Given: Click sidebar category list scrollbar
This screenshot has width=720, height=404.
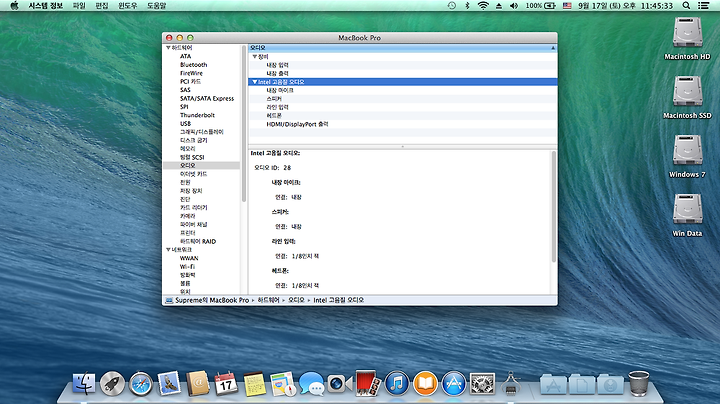Looking at the screenshot, I should 244,124.
